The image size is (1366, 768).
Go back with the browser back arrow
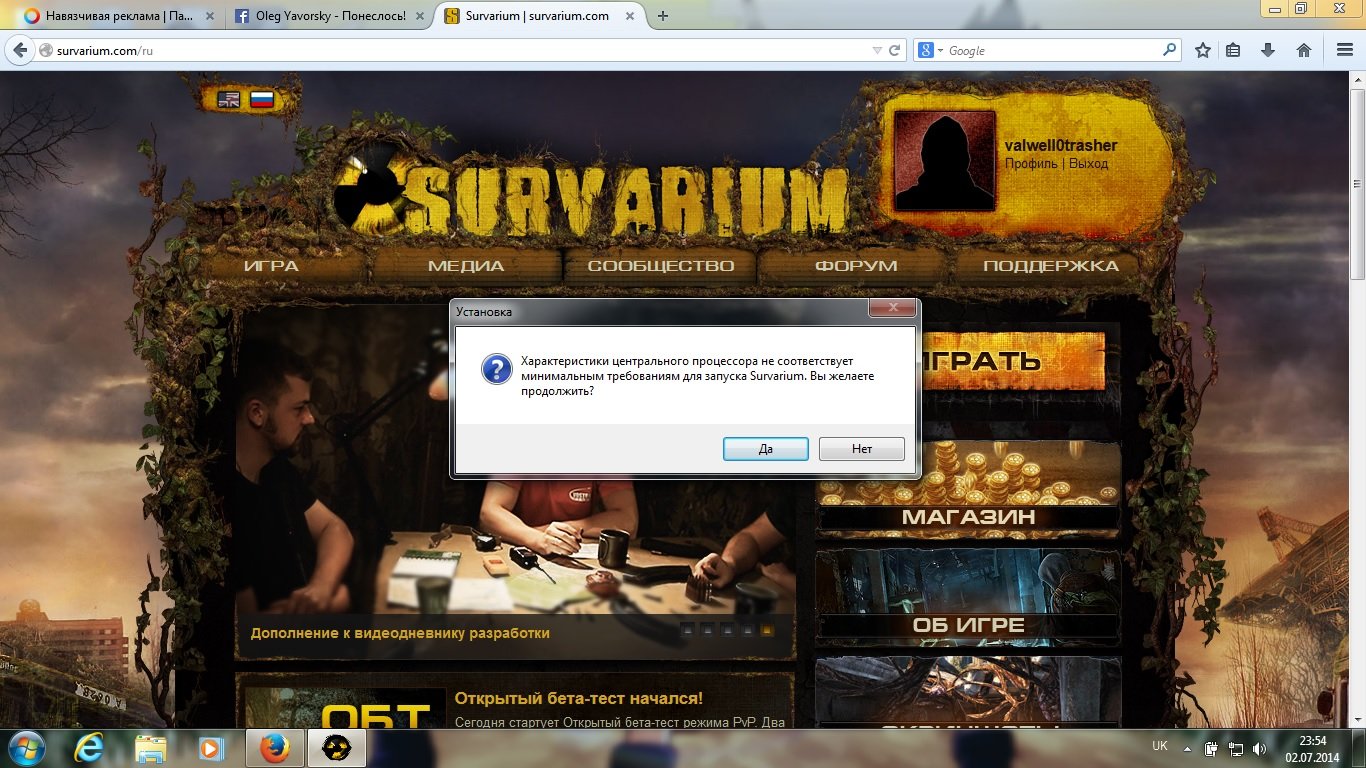pyautogui.click(x=20, y=50)
